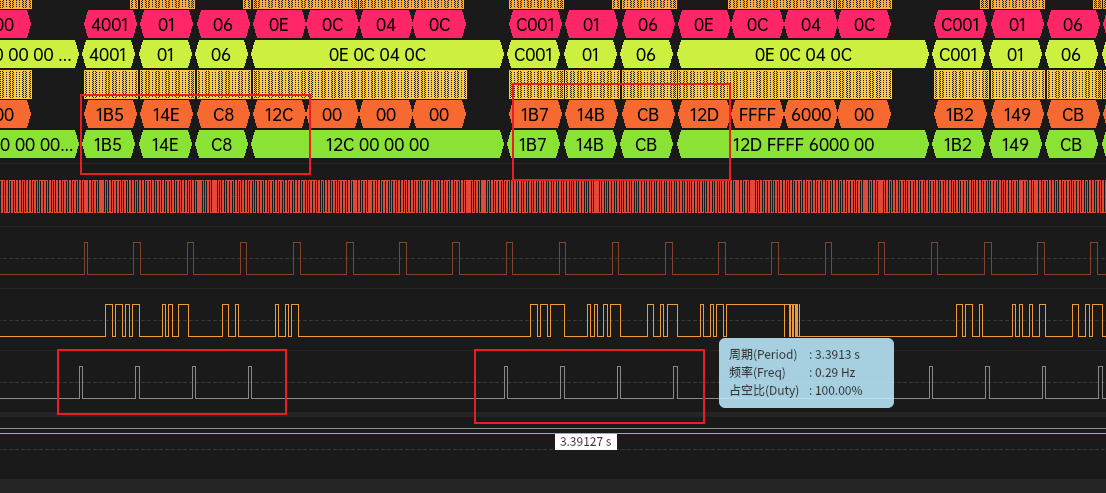The image size is (1106, 493).
Task: Click the orange 6000 decoded value
Action: [810, 115]
